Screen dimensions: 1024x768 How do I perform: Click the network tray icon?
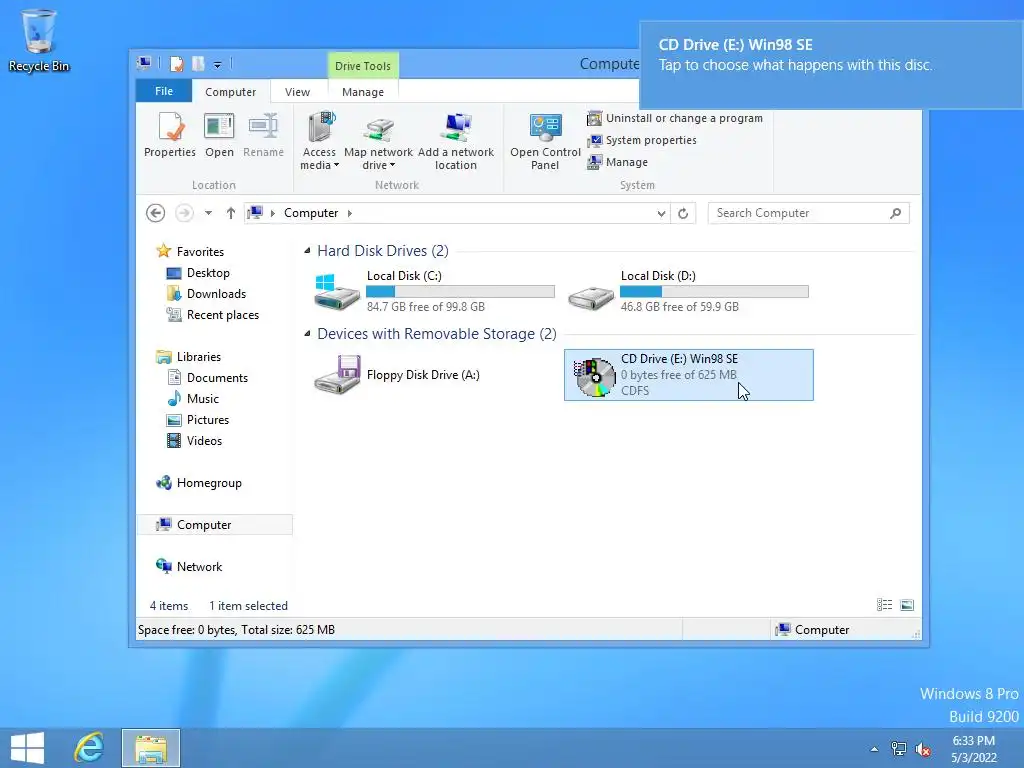click(x=899, y=749)
